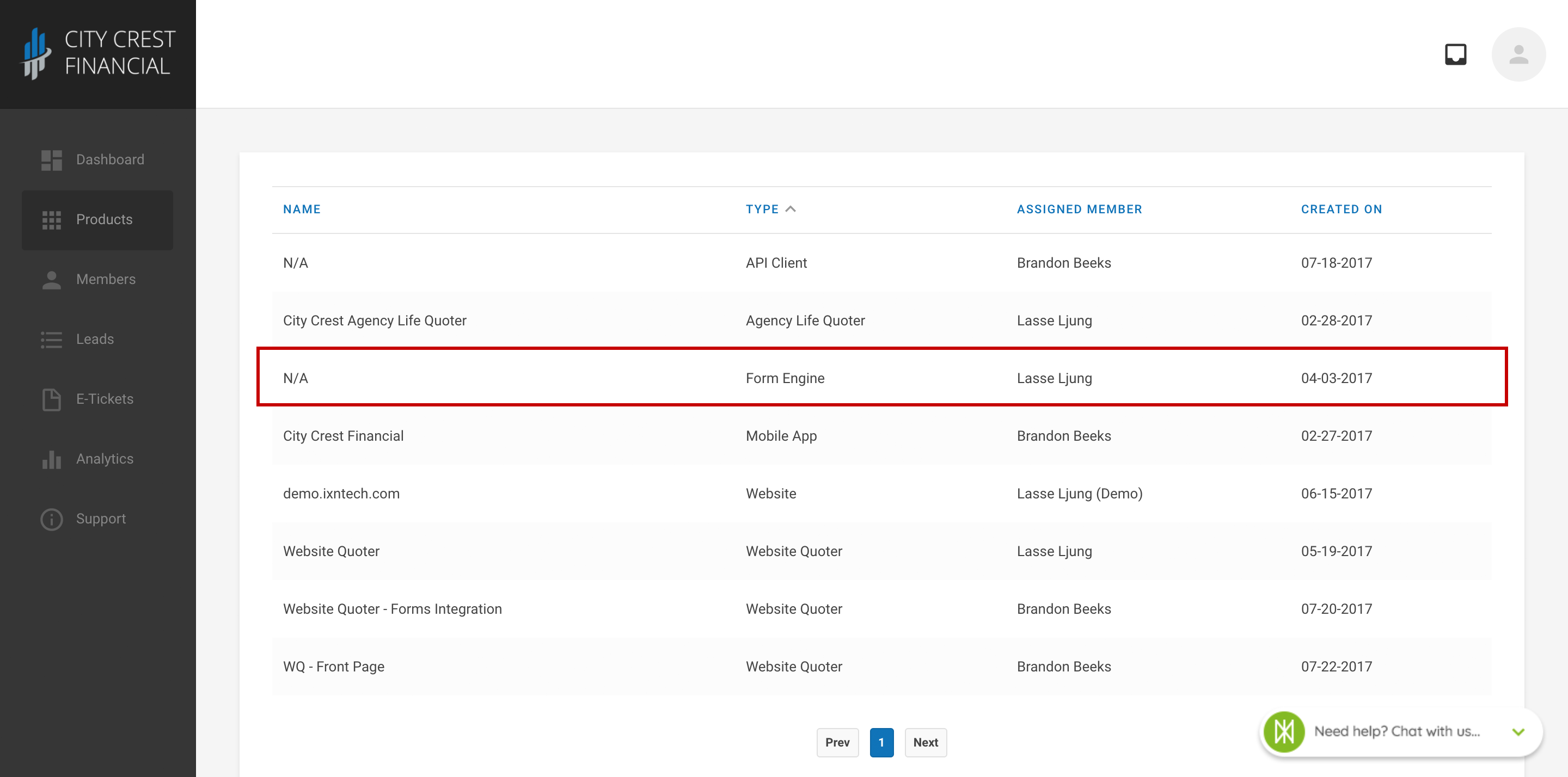1568x777 pixels.
Task: Click the 04-03-2017 date cell
Action: click(x=1336, y=378)
